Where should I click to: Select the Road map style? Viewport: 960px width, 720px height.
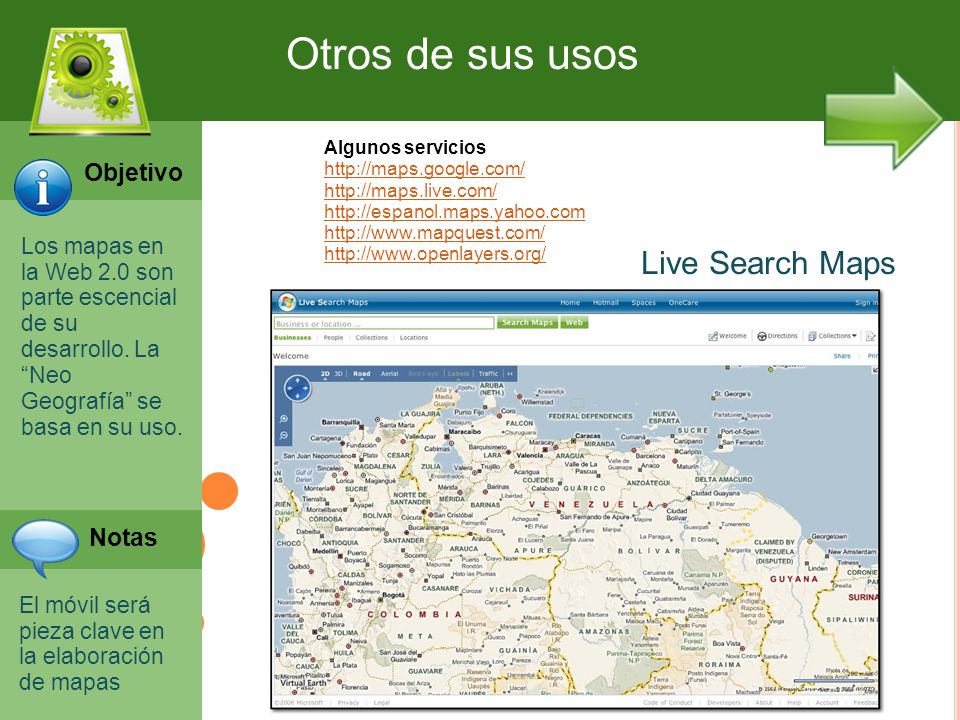pyautogui.click(x=362, y=373)
